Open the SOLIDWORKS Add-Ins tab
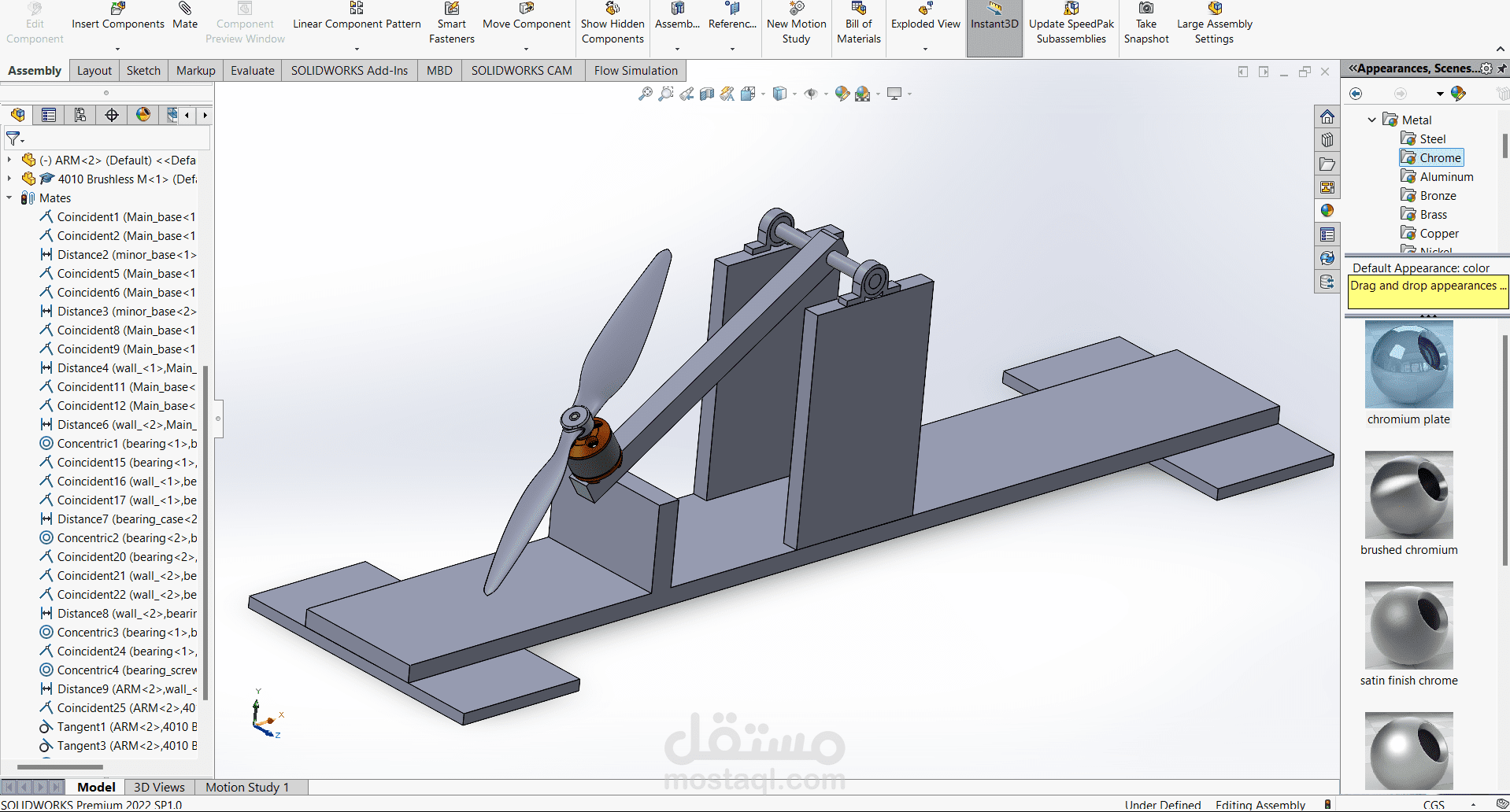 [x=350, y=71]
